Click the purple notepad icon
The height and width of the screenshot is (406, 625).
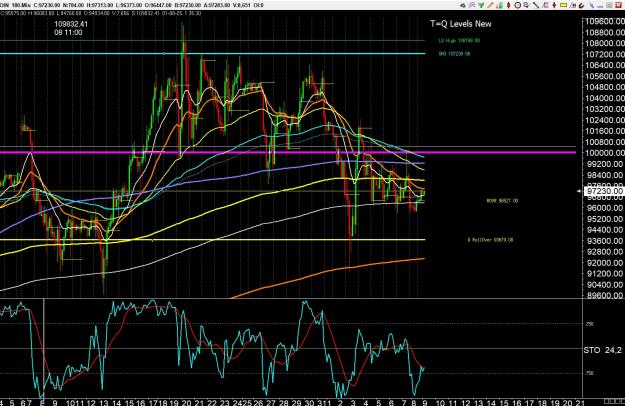545,5
